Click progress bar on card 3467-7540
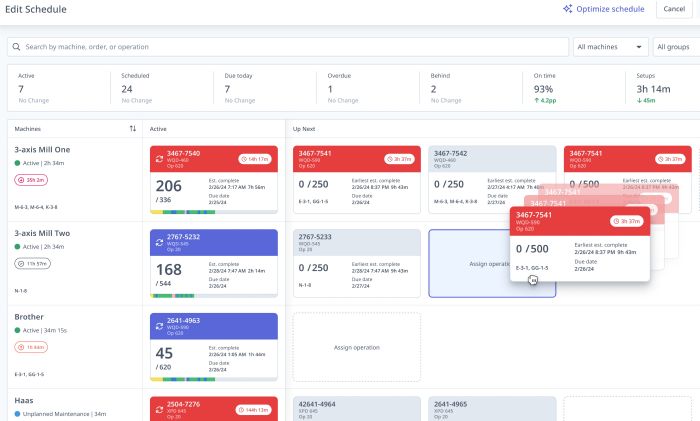Image resolution: width=700 pixels, height=421 pixels. (x=214, y=212)
